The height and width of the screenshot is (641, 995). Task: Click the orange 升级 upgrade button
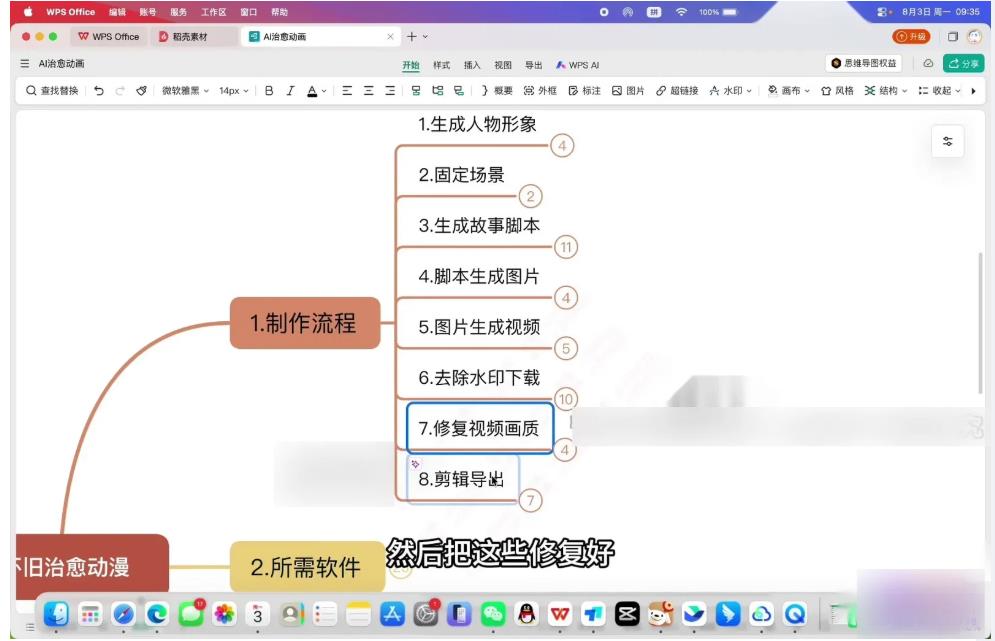911,36
